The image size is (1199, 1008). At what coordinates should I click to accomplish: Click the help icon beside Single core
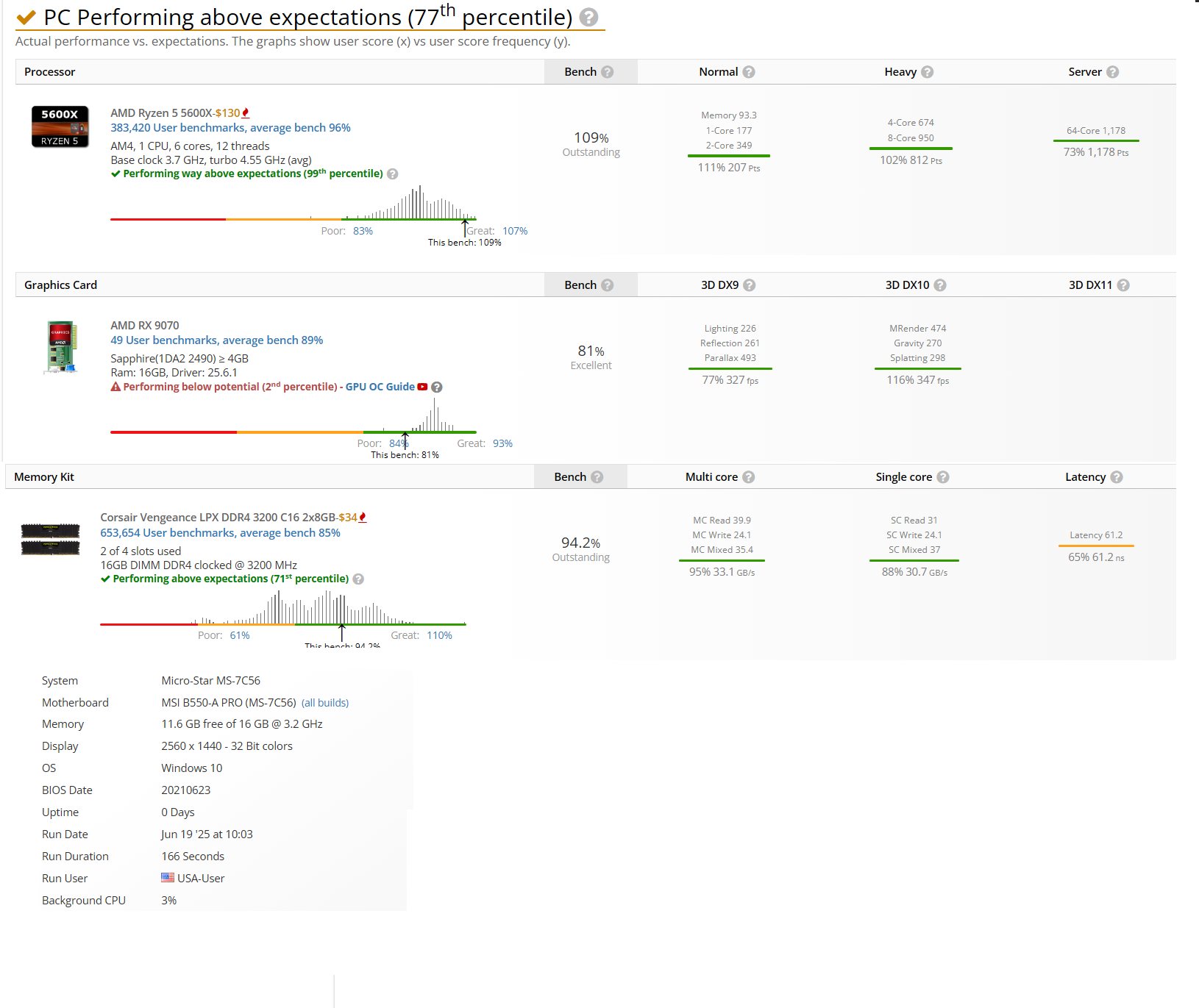pos(943,477)
